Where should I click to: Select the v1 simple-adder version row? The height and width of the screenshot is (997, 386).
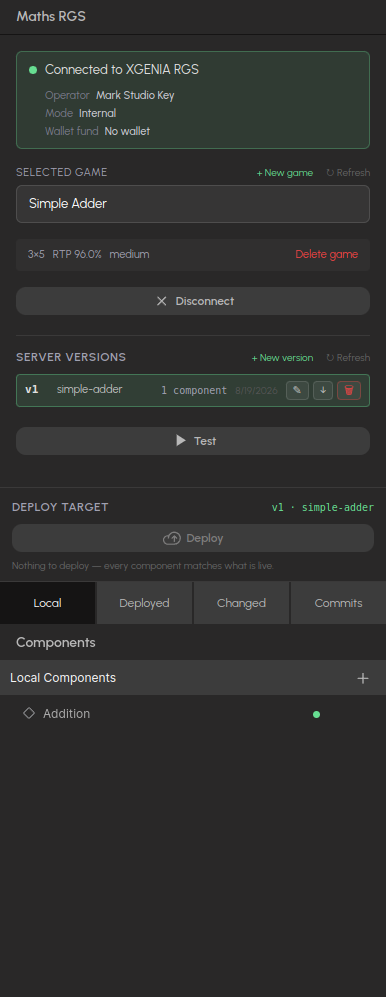pyautogui.click(x=193, y=390)
